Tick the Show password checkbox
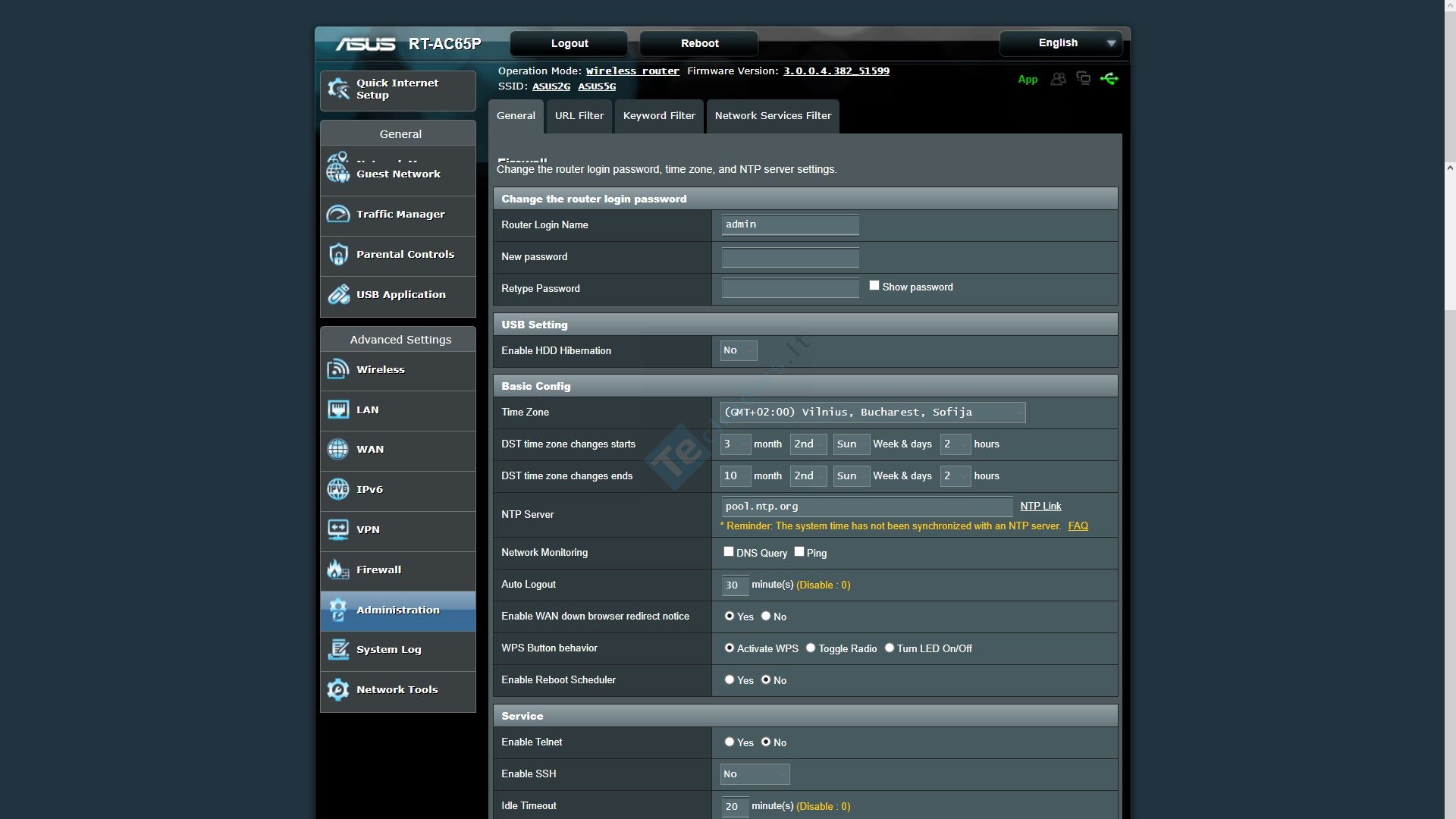The width and height of the screenshot is (1456, 819). 874,286
